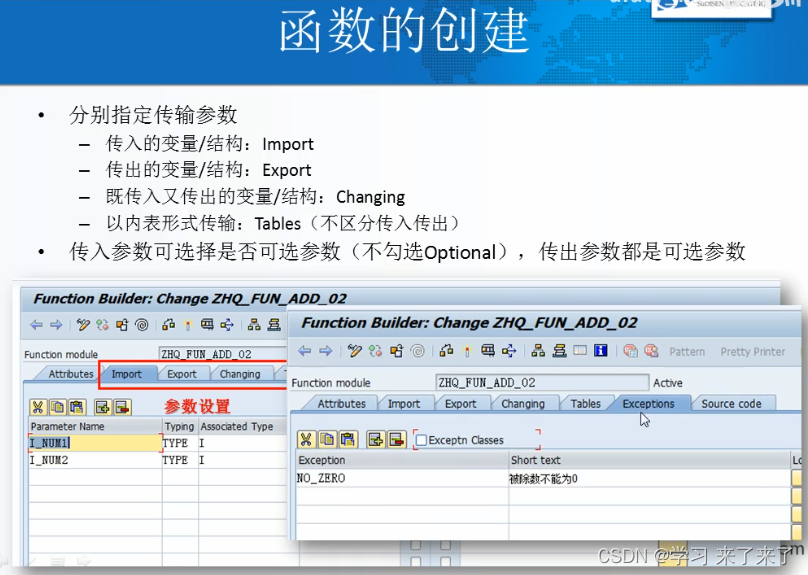
Task: Toggle Display/Change pencil icon in rear window toolbar
Action: click(83, 325)
